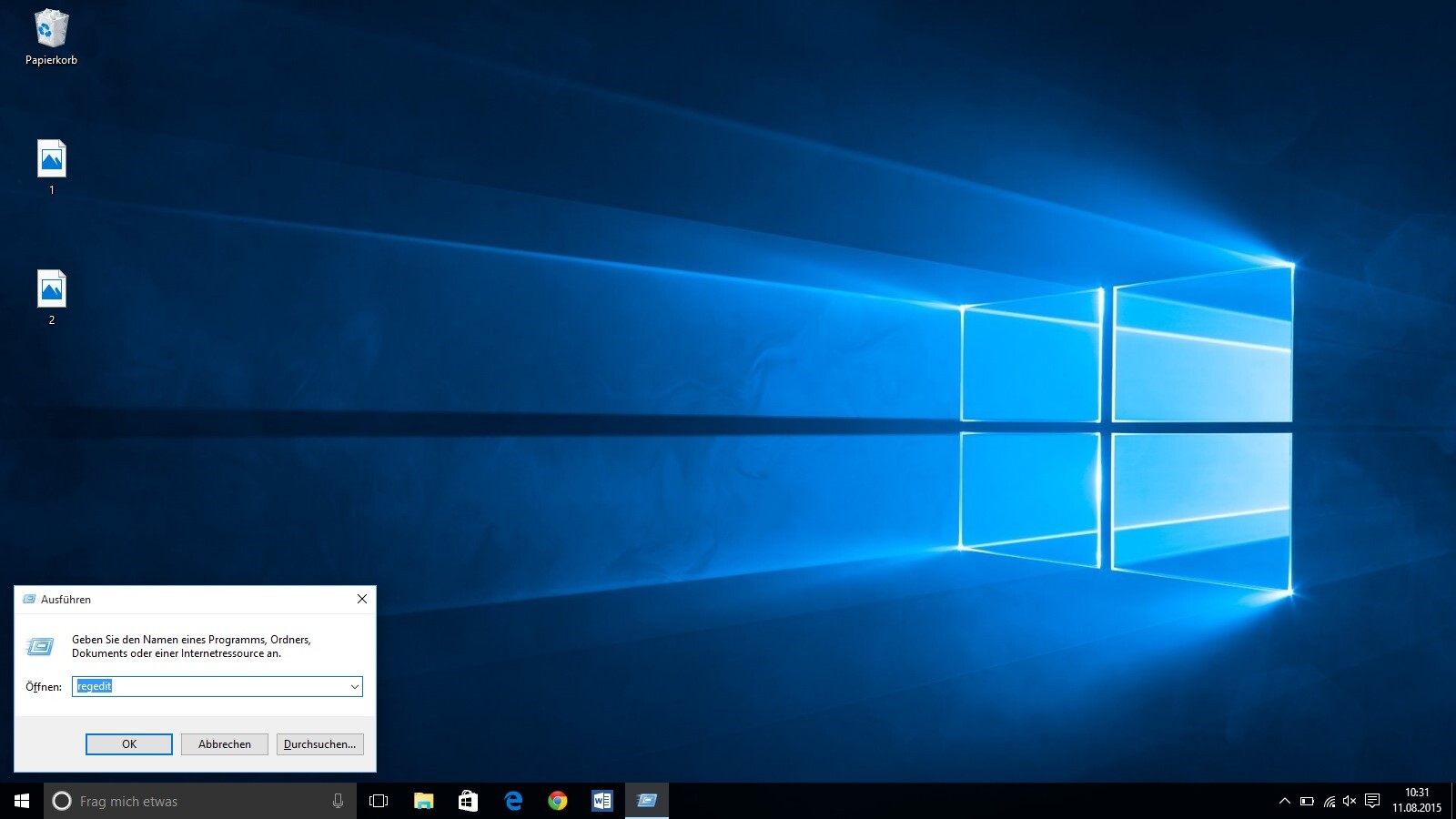Screen dimensions: 1456x819
Task: Open the Windows Store taskbar icon
Action: [468, 801]
